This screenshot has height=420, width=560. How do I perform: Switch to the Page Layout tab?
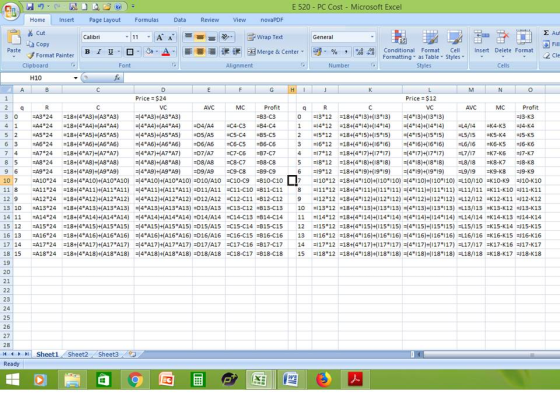pyautogui.click(x=105, y=20)
